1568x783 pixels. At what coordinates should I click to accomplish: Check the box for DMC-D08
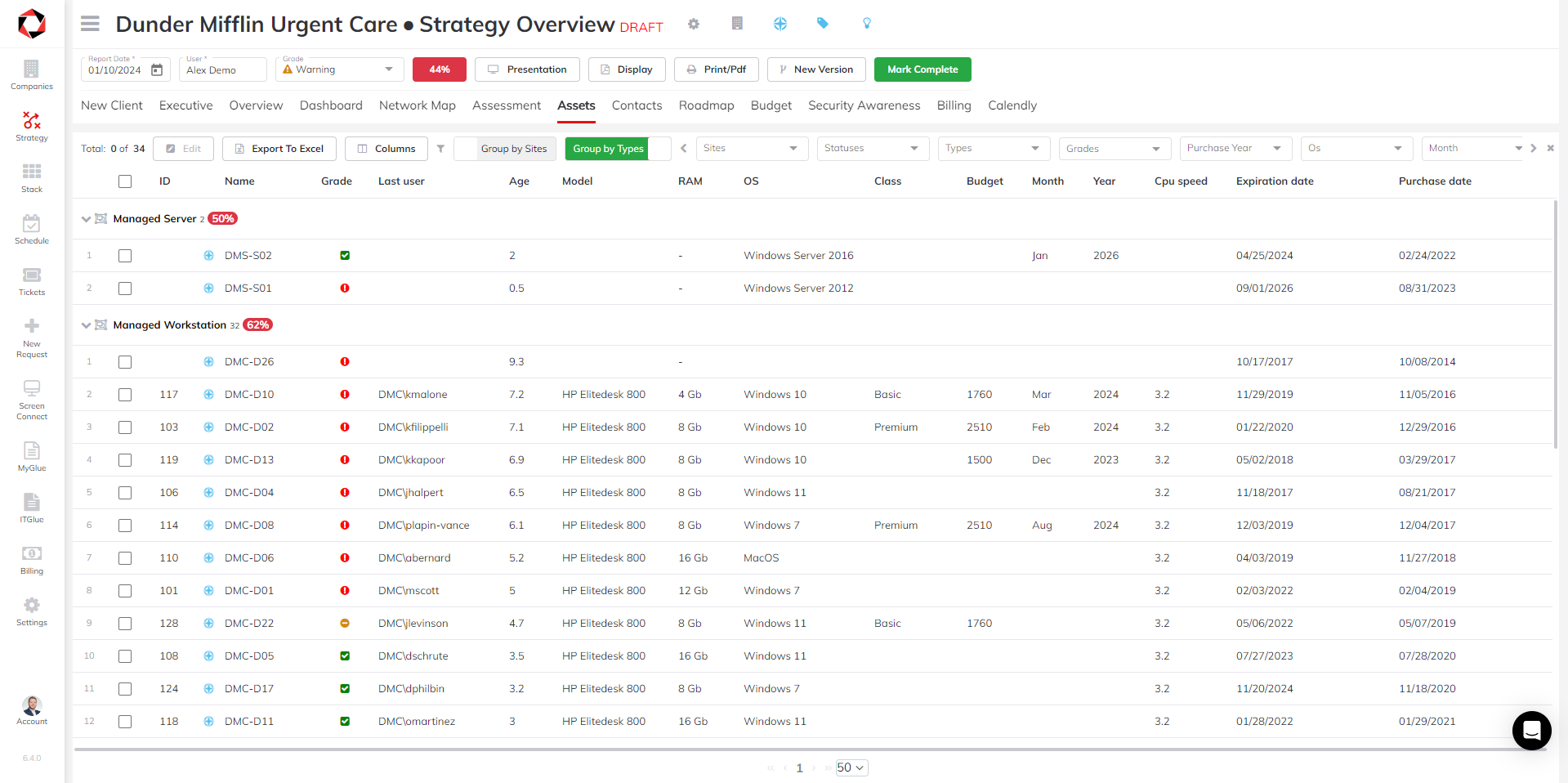click(x=125, y=526)
